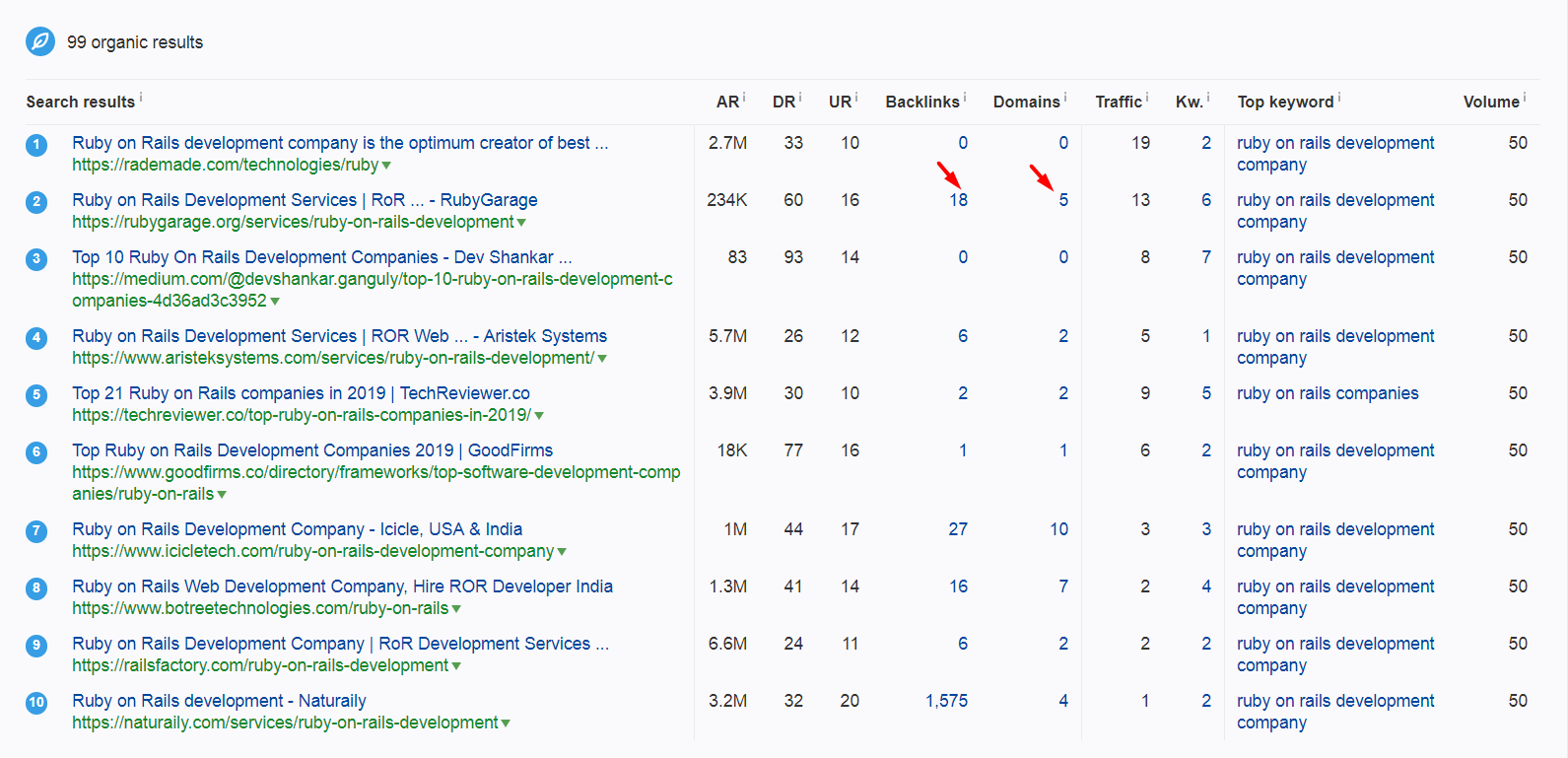This screenshot has width=1568, height=758.
Task: Click the Volume column info icon
Action: tap(1525, 98)
